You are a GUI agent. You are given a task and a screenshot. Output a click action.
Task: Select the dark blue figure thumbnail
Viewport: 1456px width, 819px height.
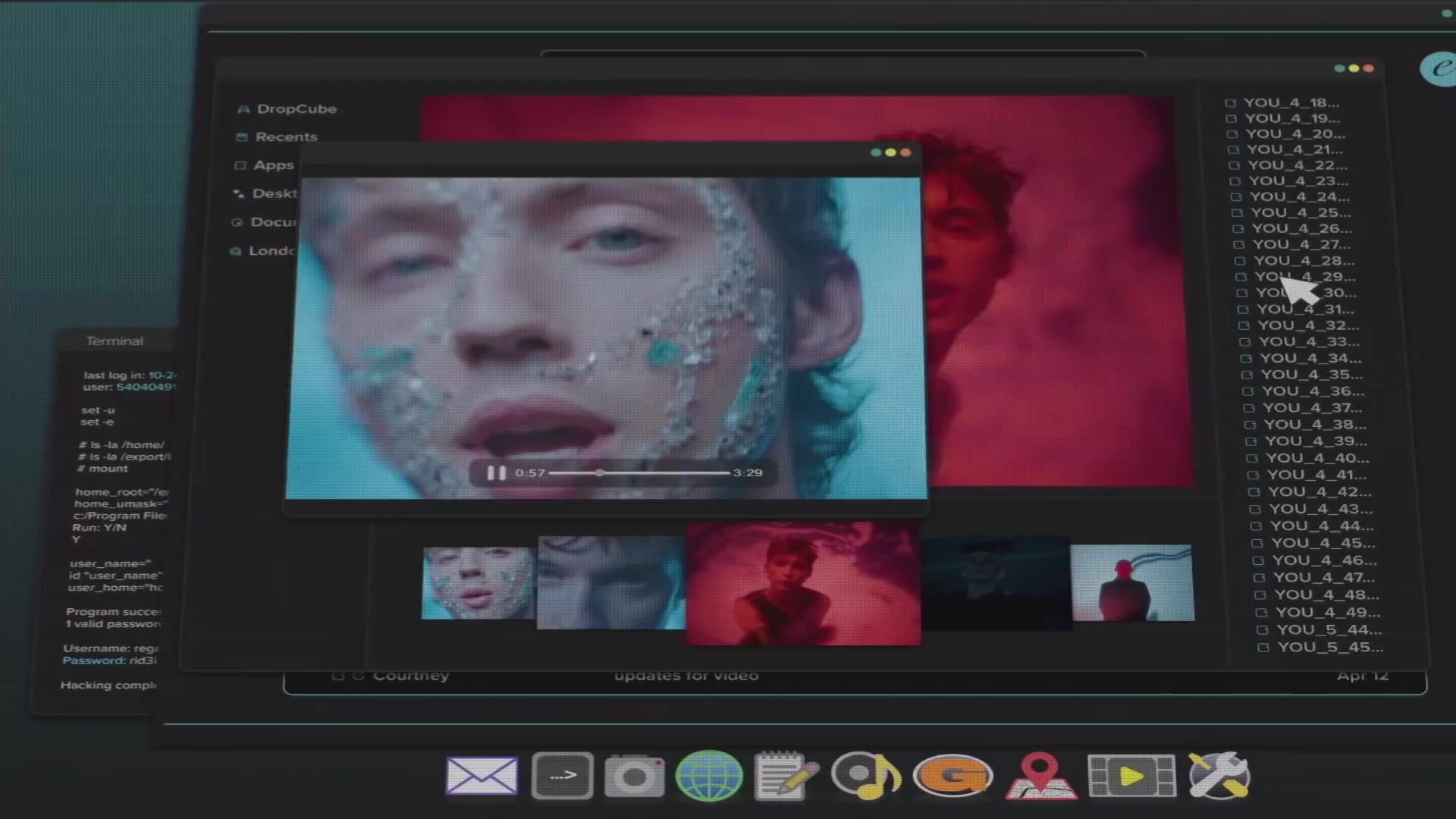pos(996,582)
